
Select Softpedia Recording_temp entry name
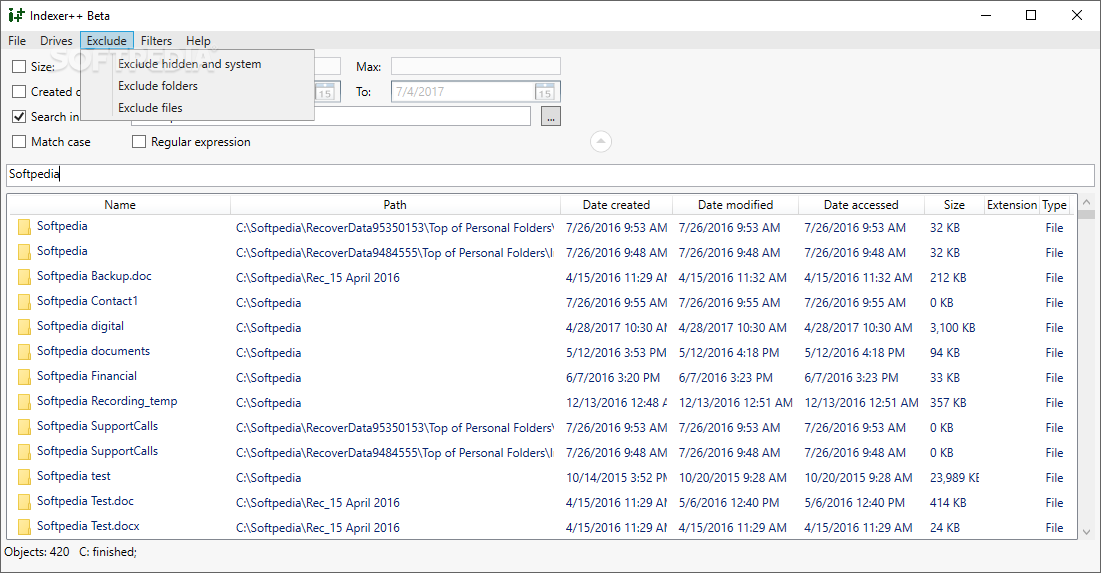click(x=107, y=401)
